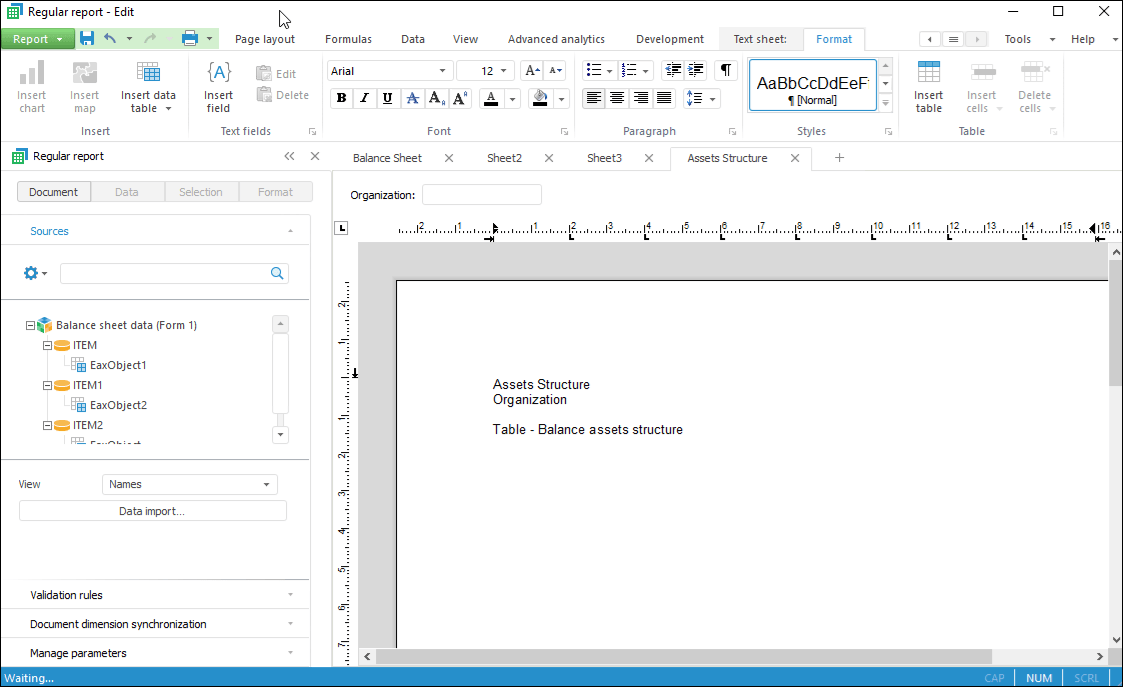Screen dimensions: 1123x687
Task: Click the Print icon
Action: (190, 39)
